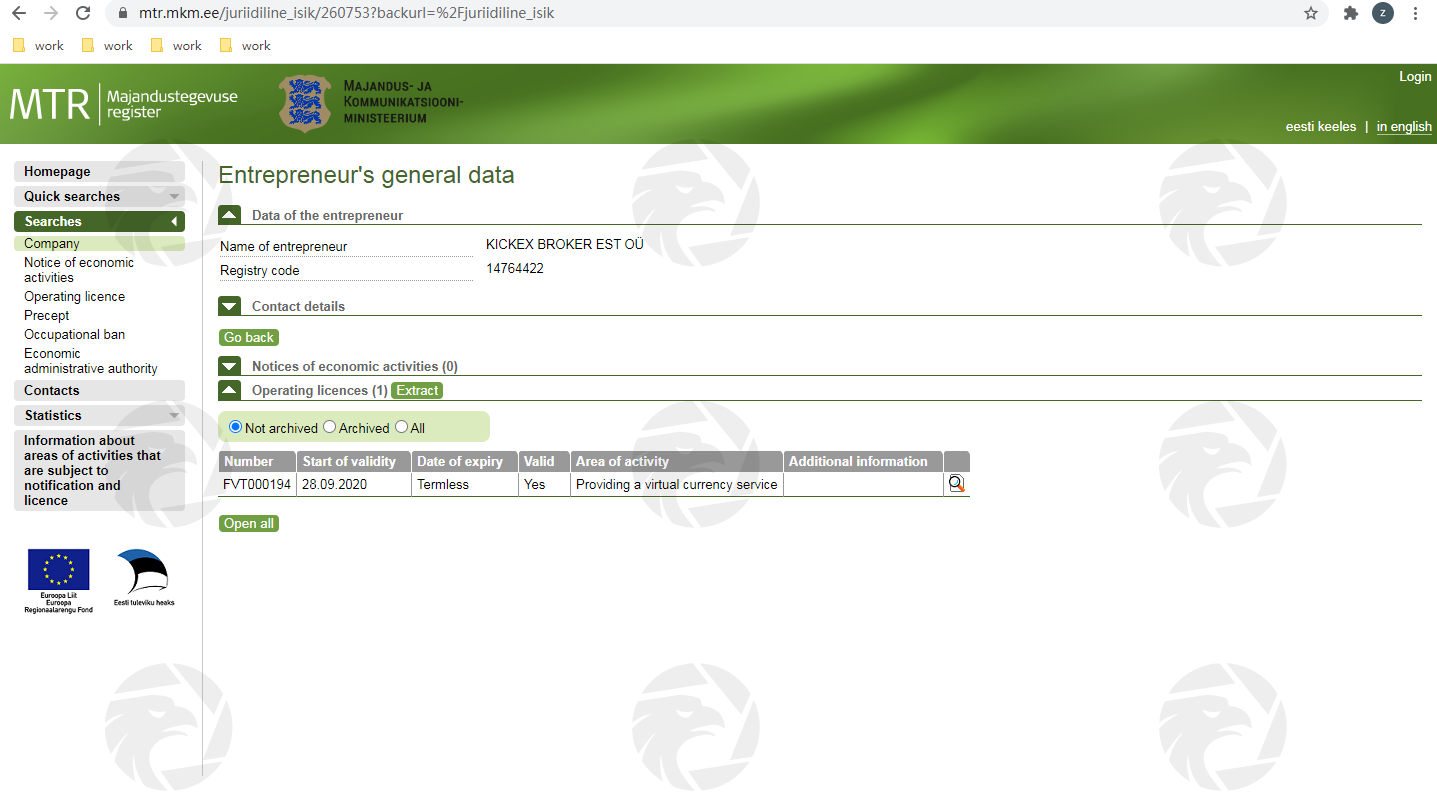Open Contacts in sidebar
This screenshot has width=1437, height=806.
pyautogui.click(x=99, y=391)
